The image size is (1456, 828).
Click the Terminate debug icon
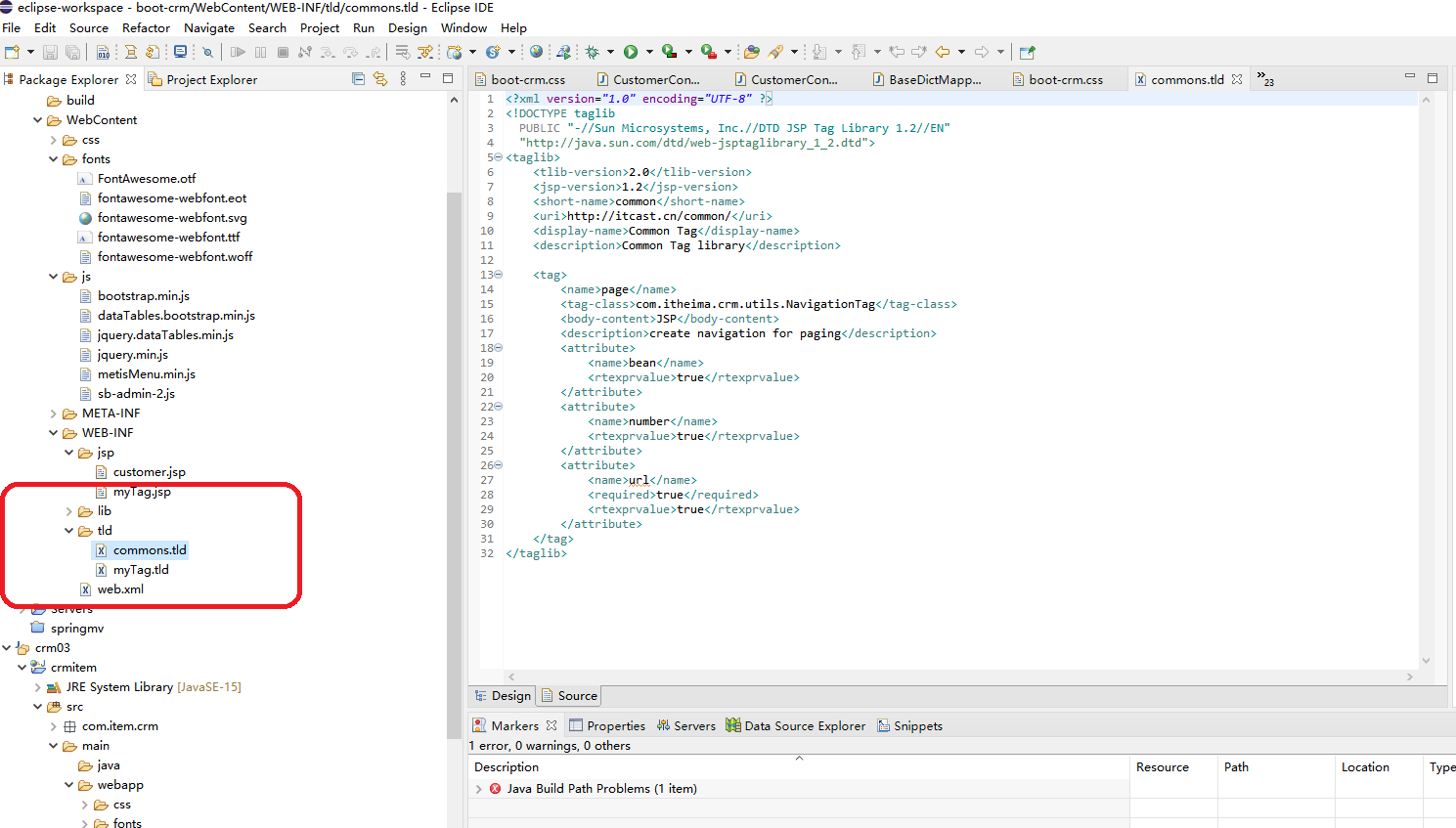[x=283, y=52]
